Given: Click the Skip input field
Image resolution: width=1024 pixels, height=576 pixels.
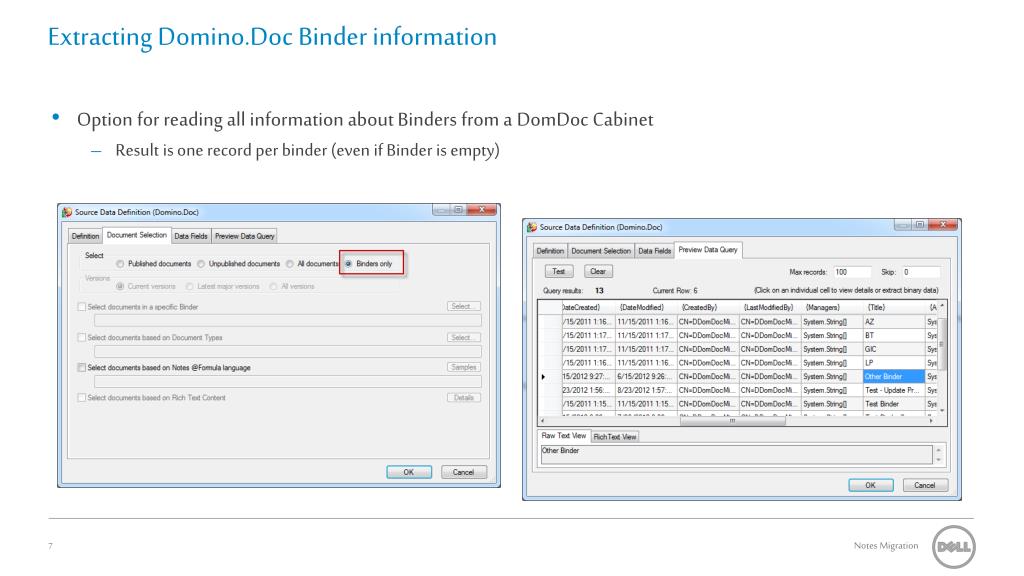Looking at the screenshot, I should tap(921, 272).
